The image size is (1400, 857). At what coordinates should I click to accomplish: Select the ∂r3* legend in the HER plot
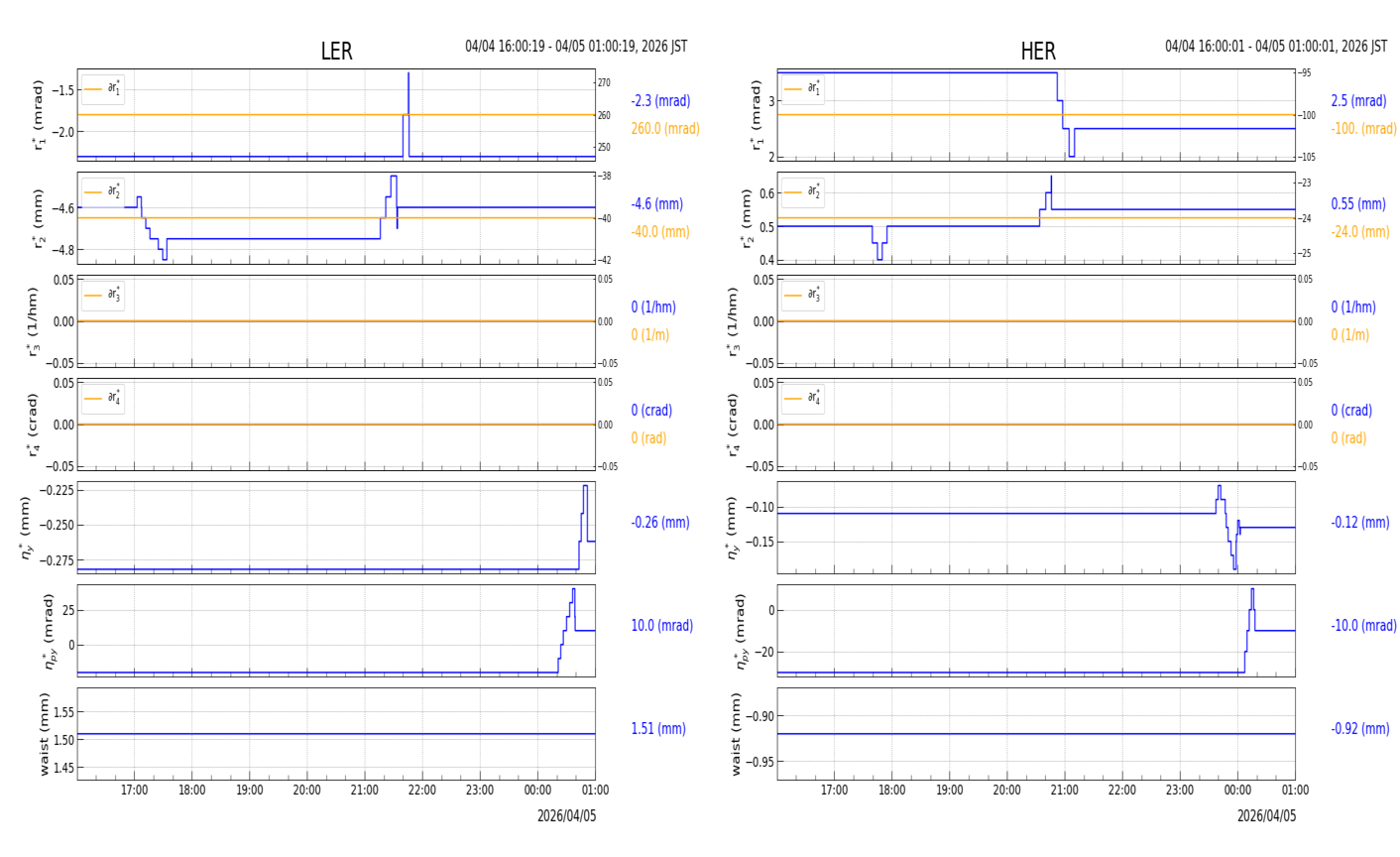[x=803, y=296]
